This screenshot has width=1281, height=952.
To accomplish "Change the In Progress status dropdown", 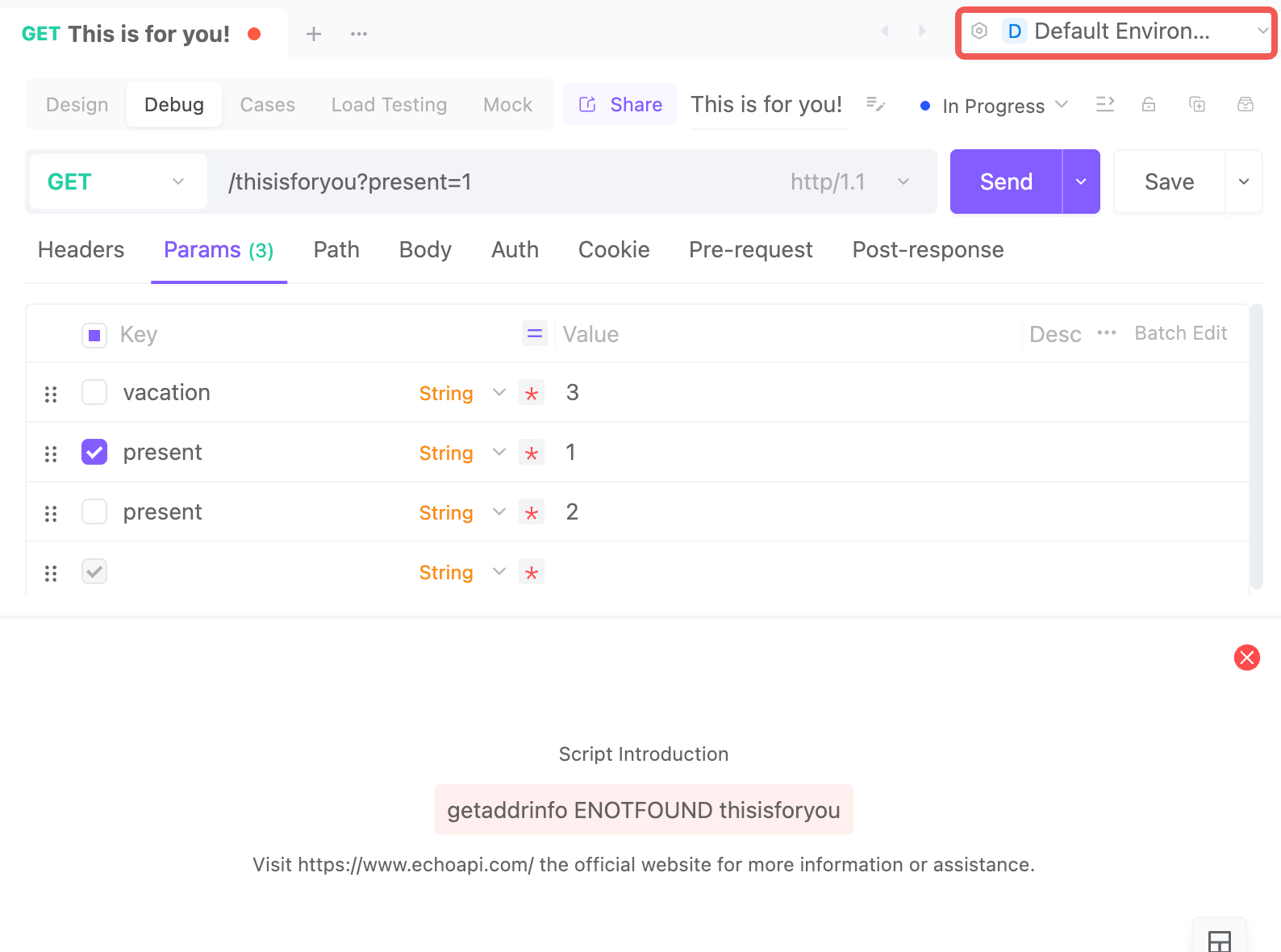I will point(994,106).
